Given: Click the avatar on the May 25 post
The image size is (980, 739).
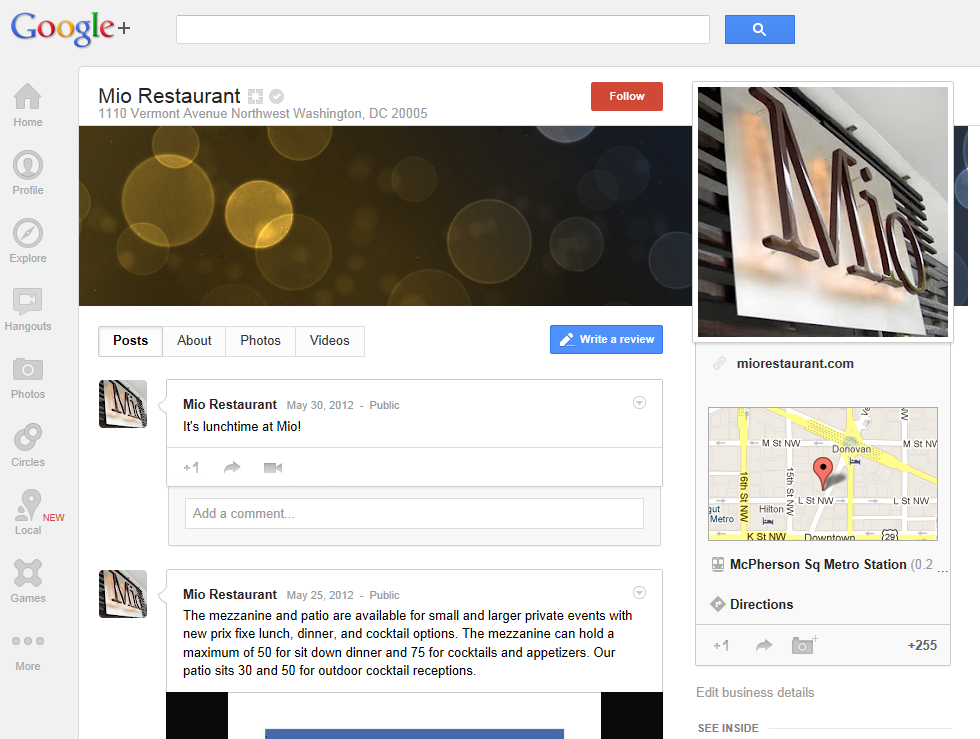Looking at the screenshot, I should [123, 594].
